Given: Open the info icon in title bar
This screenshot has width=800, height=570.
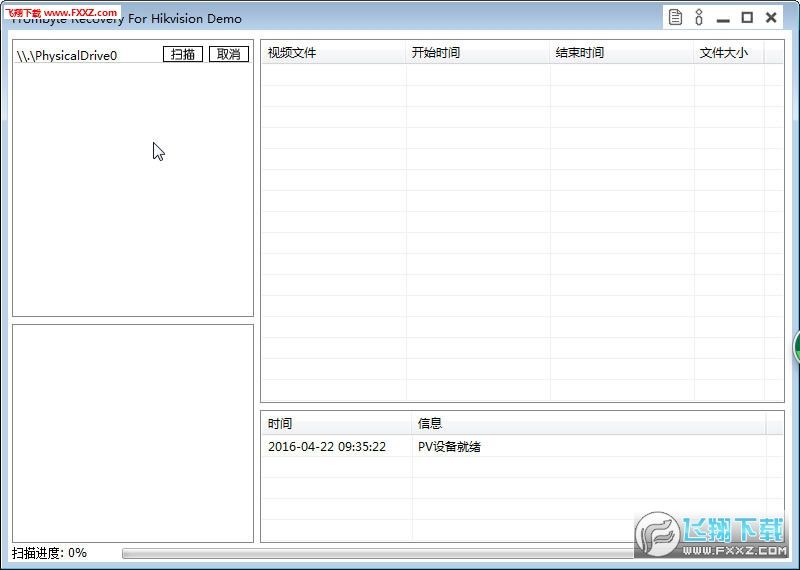Looking at the screenshot, I should [x=699, y=17].
